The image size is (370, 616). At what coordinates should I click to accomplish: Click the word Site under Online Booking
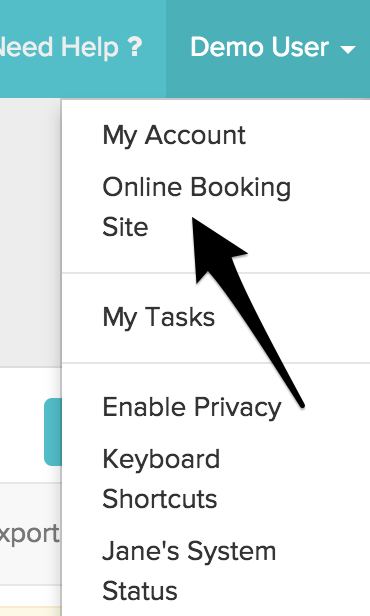click(x=125, y=227)
